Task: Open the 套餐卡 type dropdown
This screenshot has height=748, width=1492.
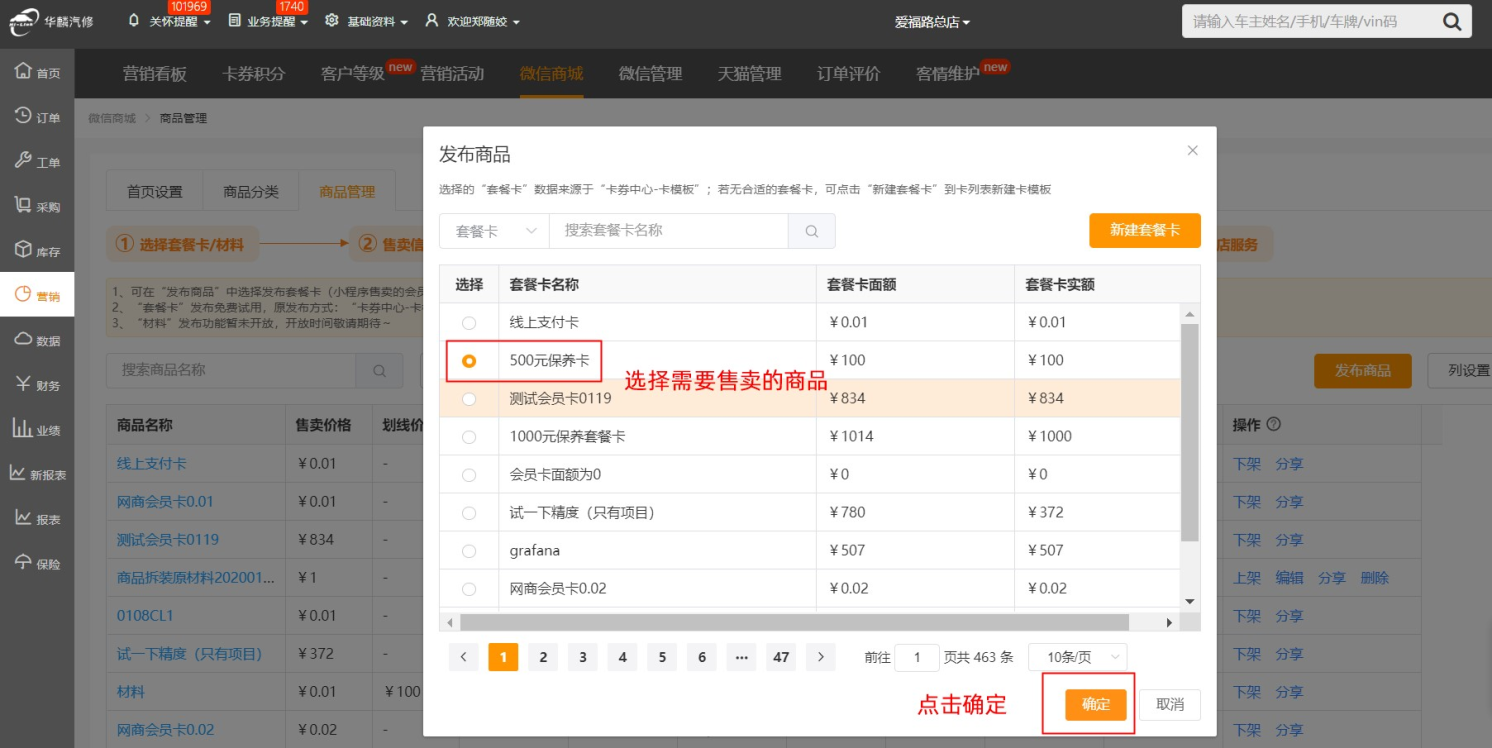Action: pyautogui.click(x=494, y=231)
